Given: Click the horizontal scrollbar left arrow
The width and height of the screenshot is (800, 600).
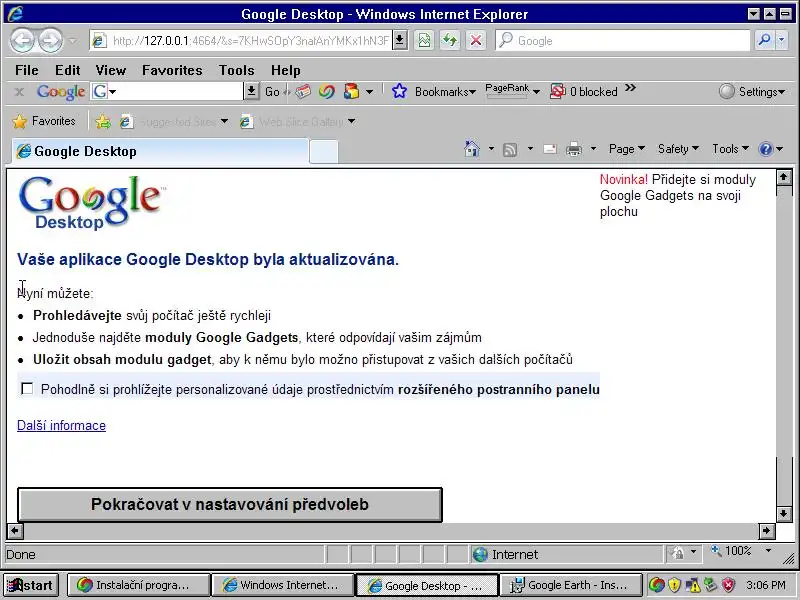Looking at the screenshot, I should 15,531.
